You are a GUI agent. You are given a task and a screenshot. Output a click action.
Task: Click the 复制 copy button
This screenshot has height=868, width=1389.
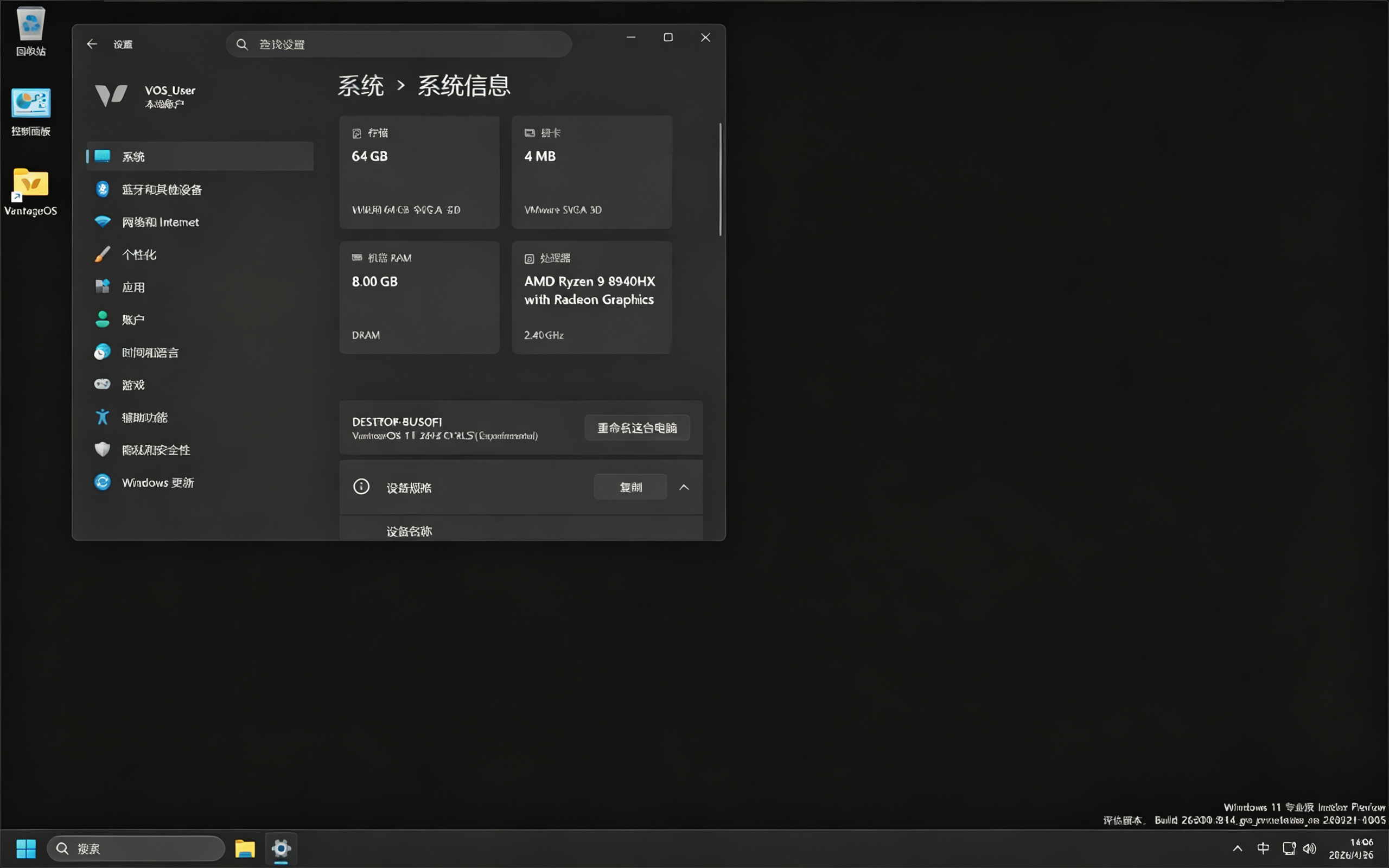[630, 487]
